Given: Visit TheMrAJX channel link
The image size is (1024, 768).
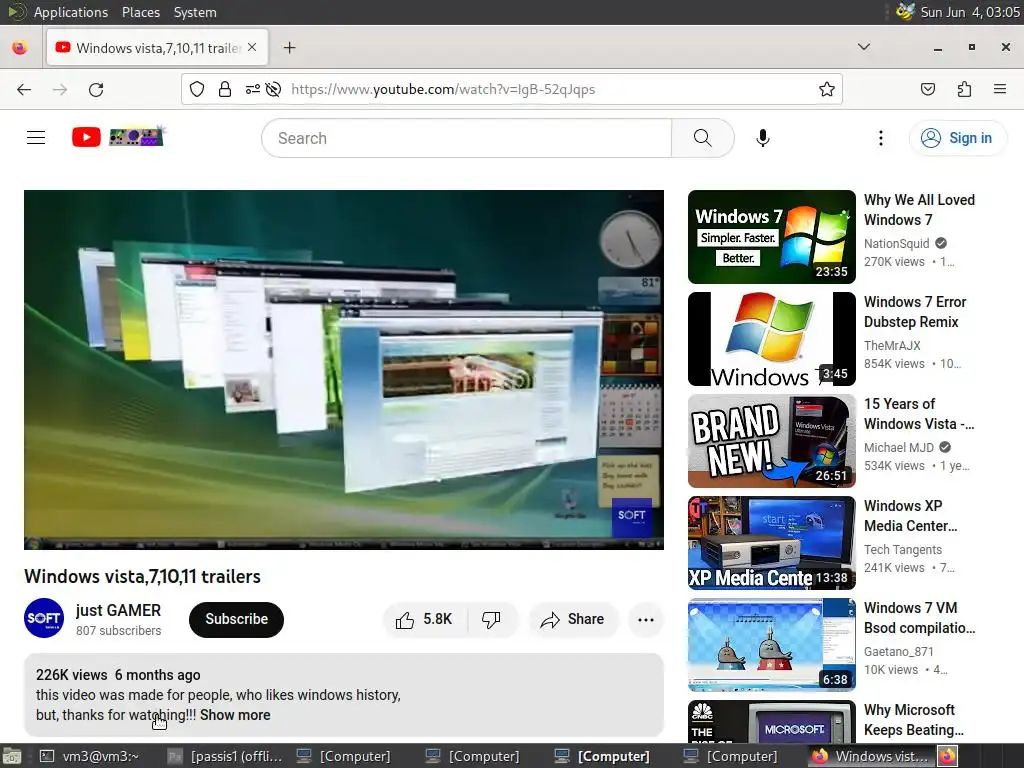Looking at the screenshot, I should pos(892,345).
